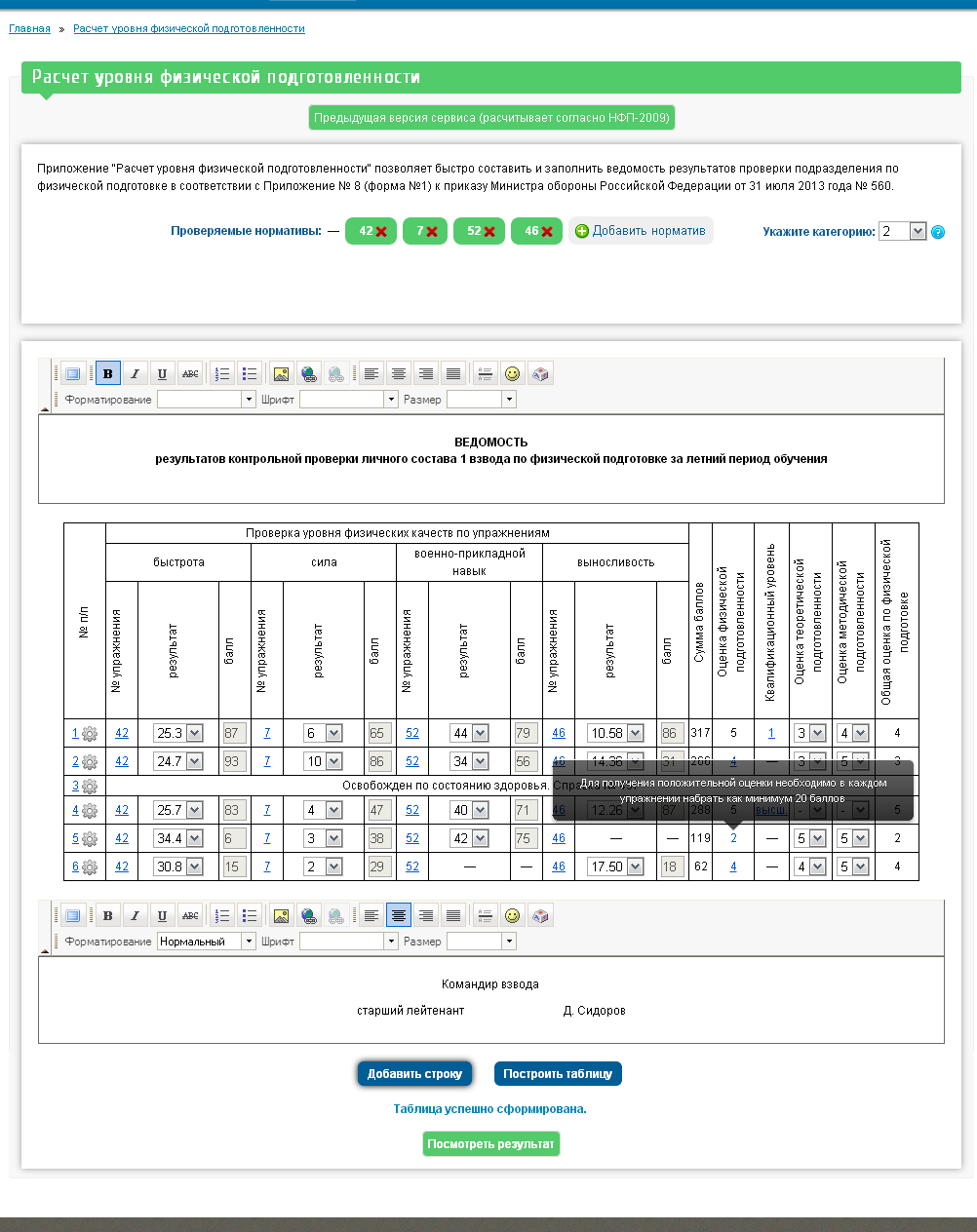The image size is (977, 1232).
Task: Apply strikethrough in the header editor toolbar
Action: point(190,373)
